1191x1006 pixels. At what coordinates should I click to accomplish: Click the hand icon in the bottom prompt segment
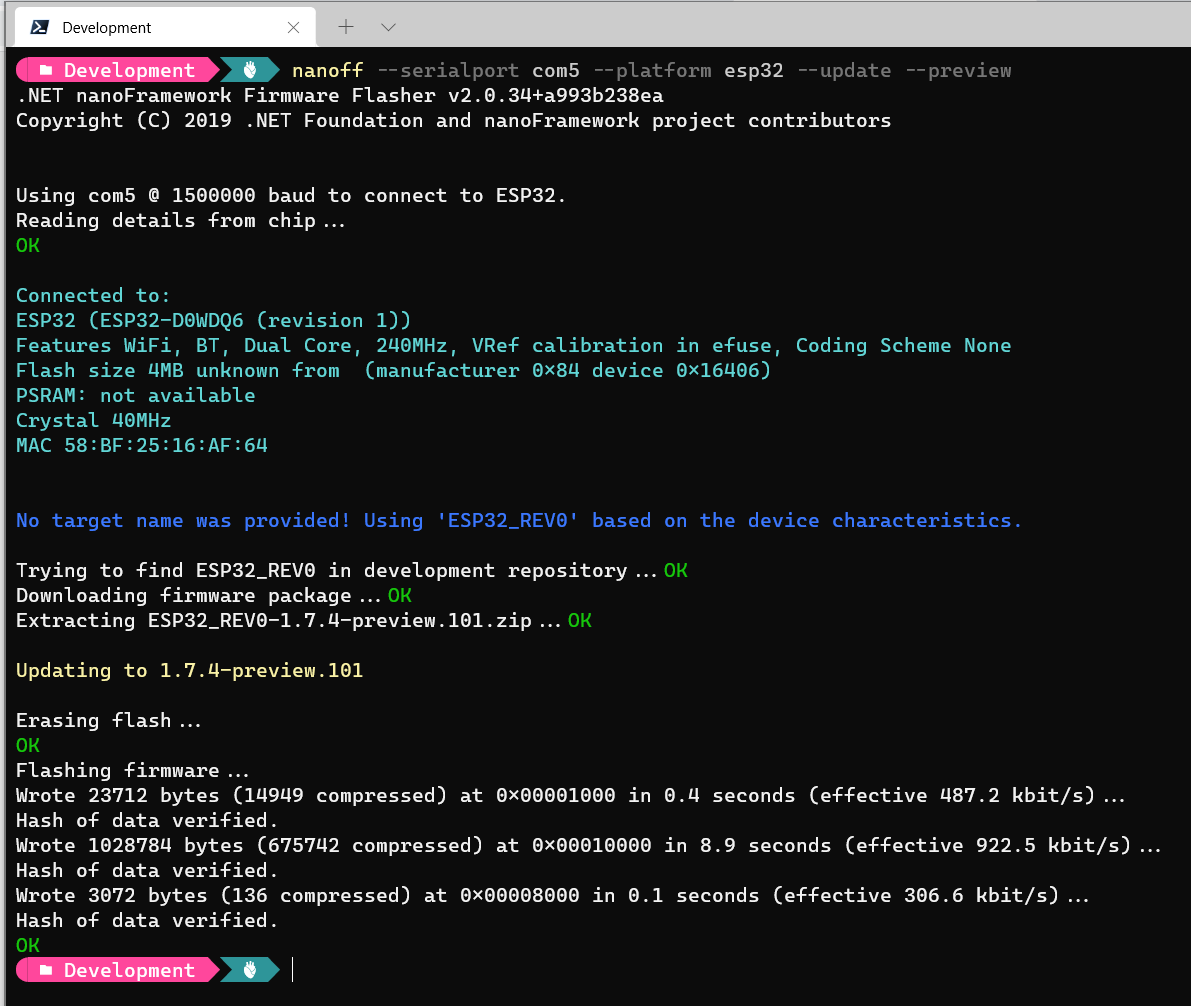point(249,970)
